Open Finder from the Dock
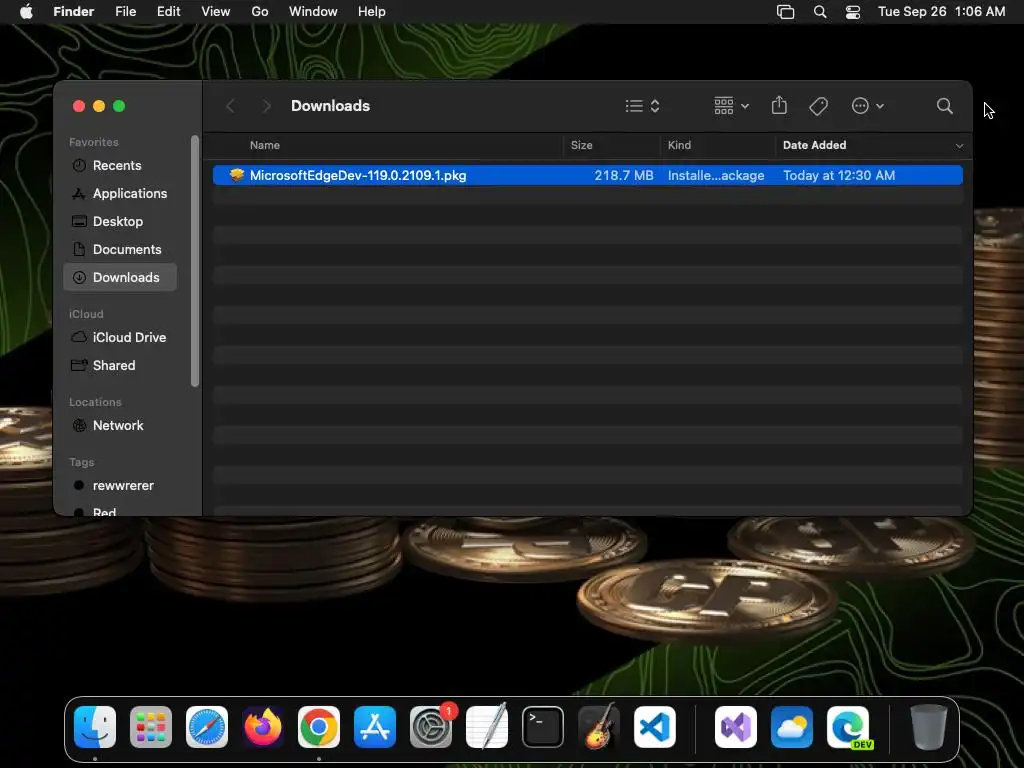Image resolution: width=1024 pixels, height=768 pixels. pyautogui.click(x=95, y=727)
